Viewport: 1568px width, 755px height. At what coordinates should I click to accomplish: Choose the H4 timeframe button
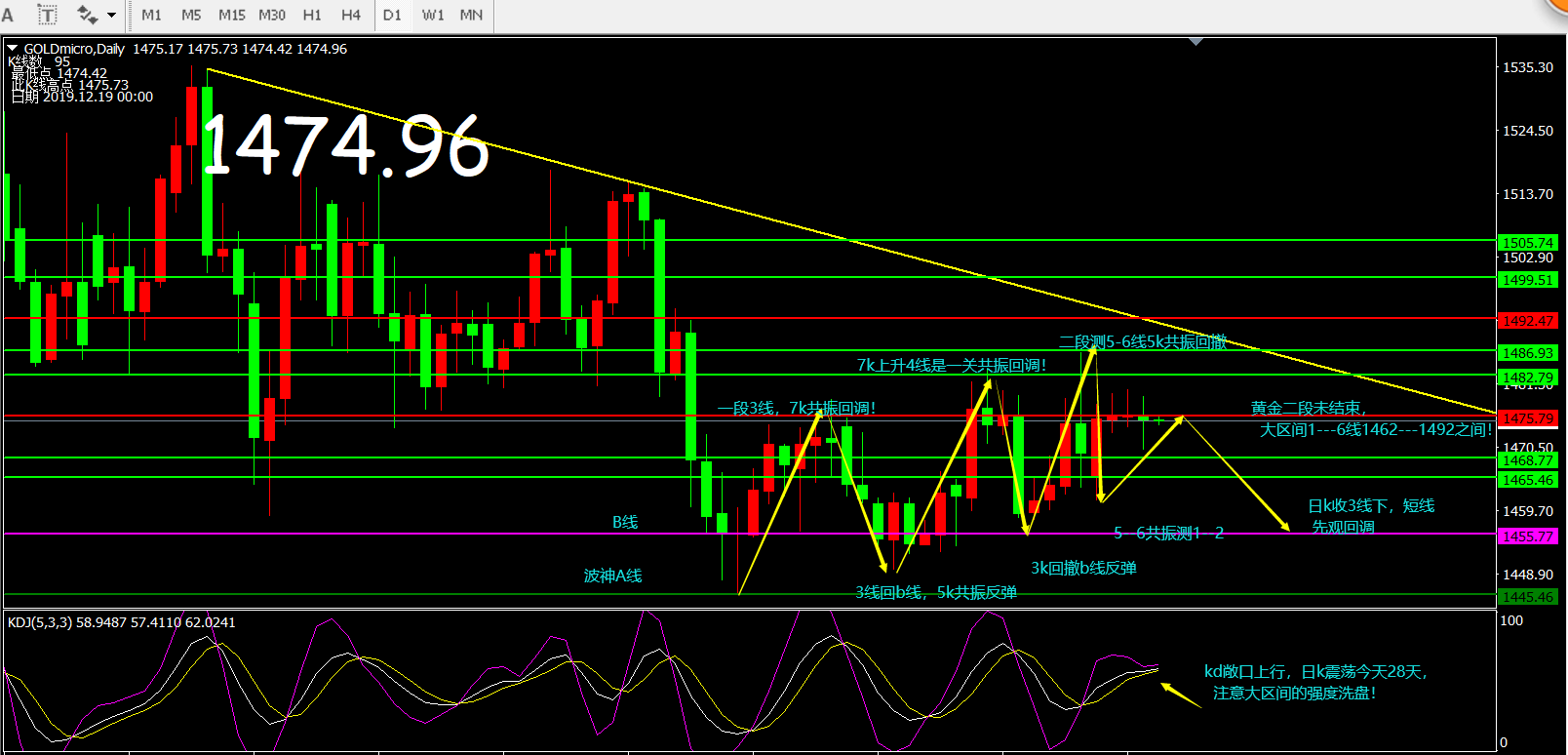click(x=351, y=15)
